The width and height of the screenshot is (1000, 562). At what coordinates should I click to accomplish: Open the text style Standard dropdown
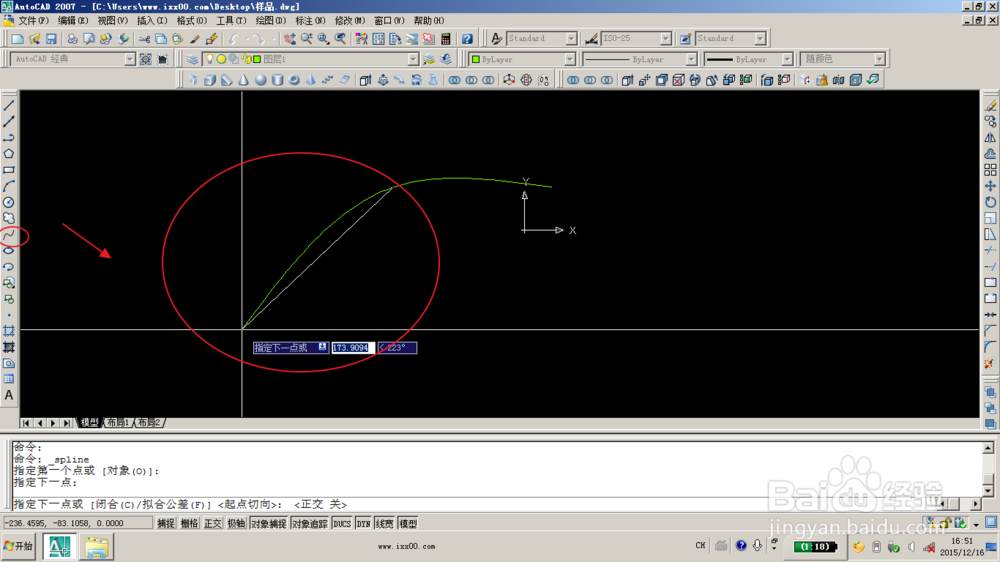pos(571,39)
